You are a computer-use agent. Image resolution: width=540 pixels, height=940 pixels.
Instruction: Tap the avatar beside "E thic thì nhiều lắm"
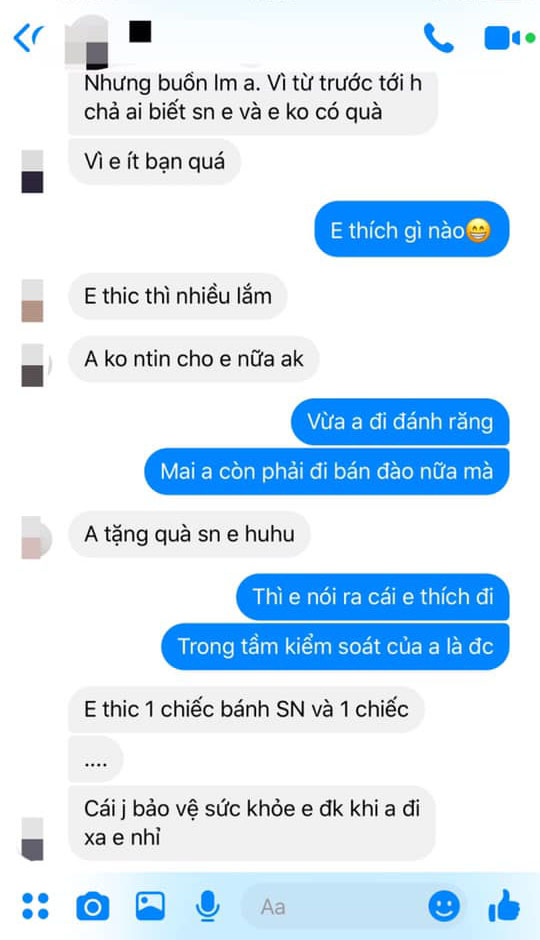(x=32, y=300)
